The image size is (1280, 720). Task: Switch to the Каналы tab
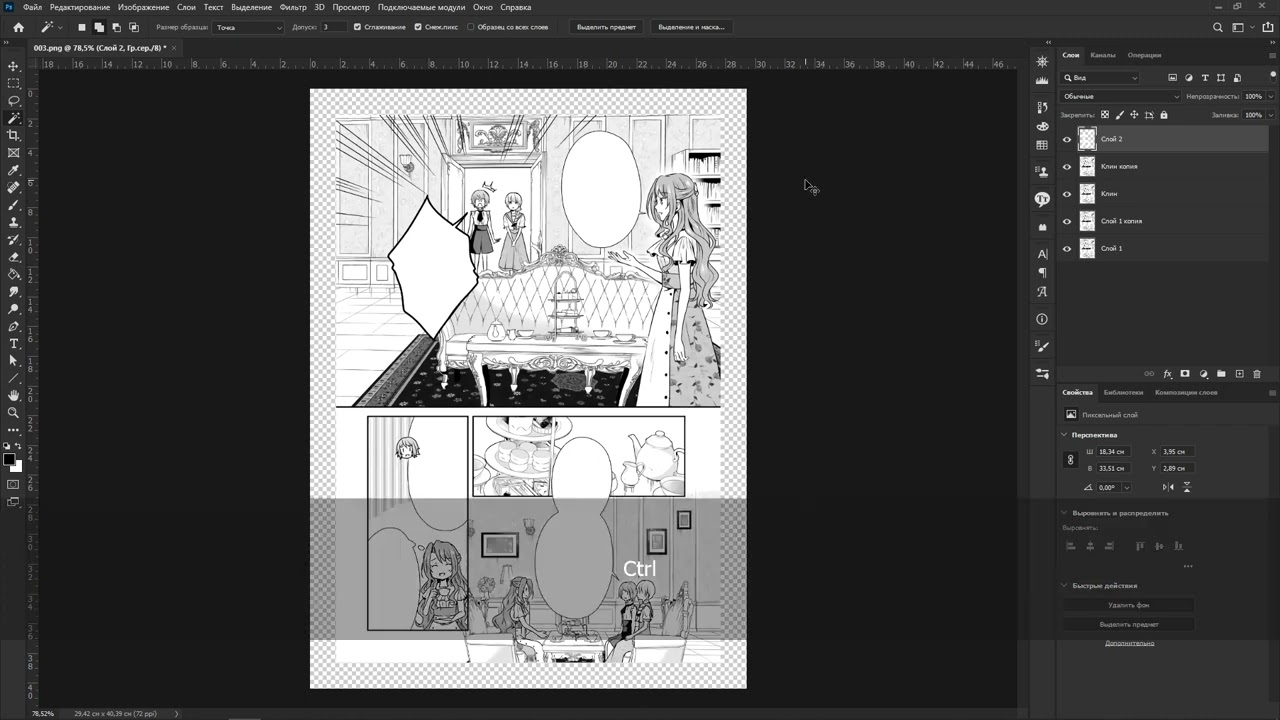pyautogui.click(x=1103, y=55)
